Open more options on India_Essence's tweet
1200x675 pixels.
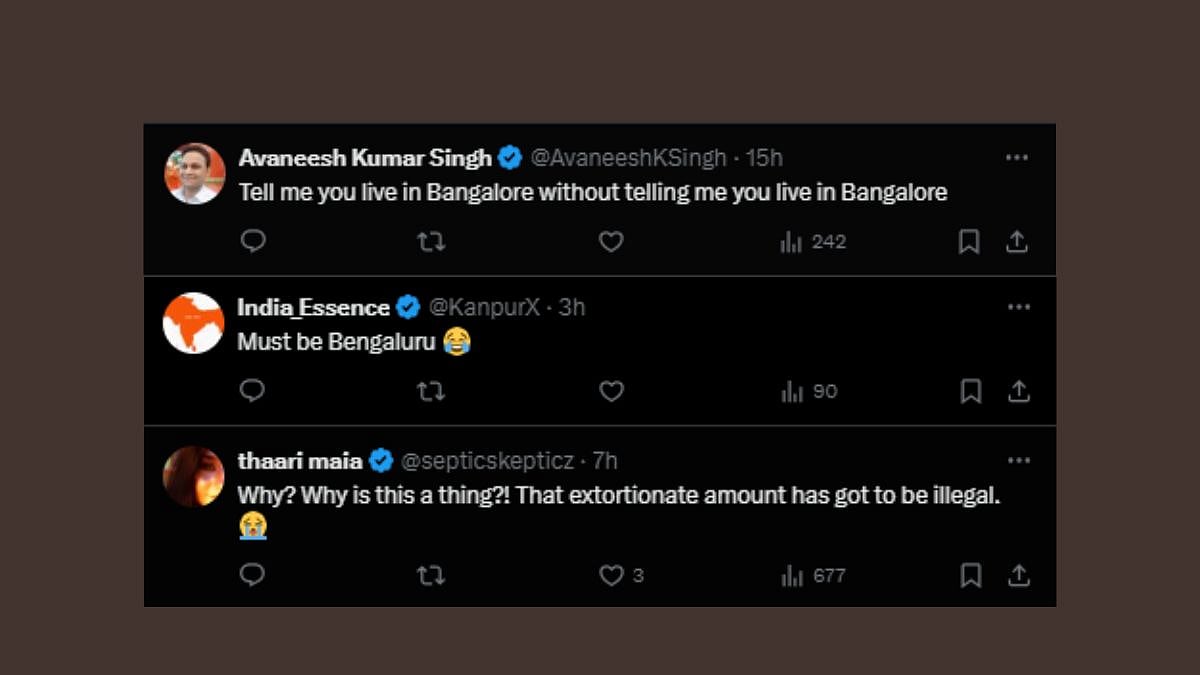tap(1018, 307)
